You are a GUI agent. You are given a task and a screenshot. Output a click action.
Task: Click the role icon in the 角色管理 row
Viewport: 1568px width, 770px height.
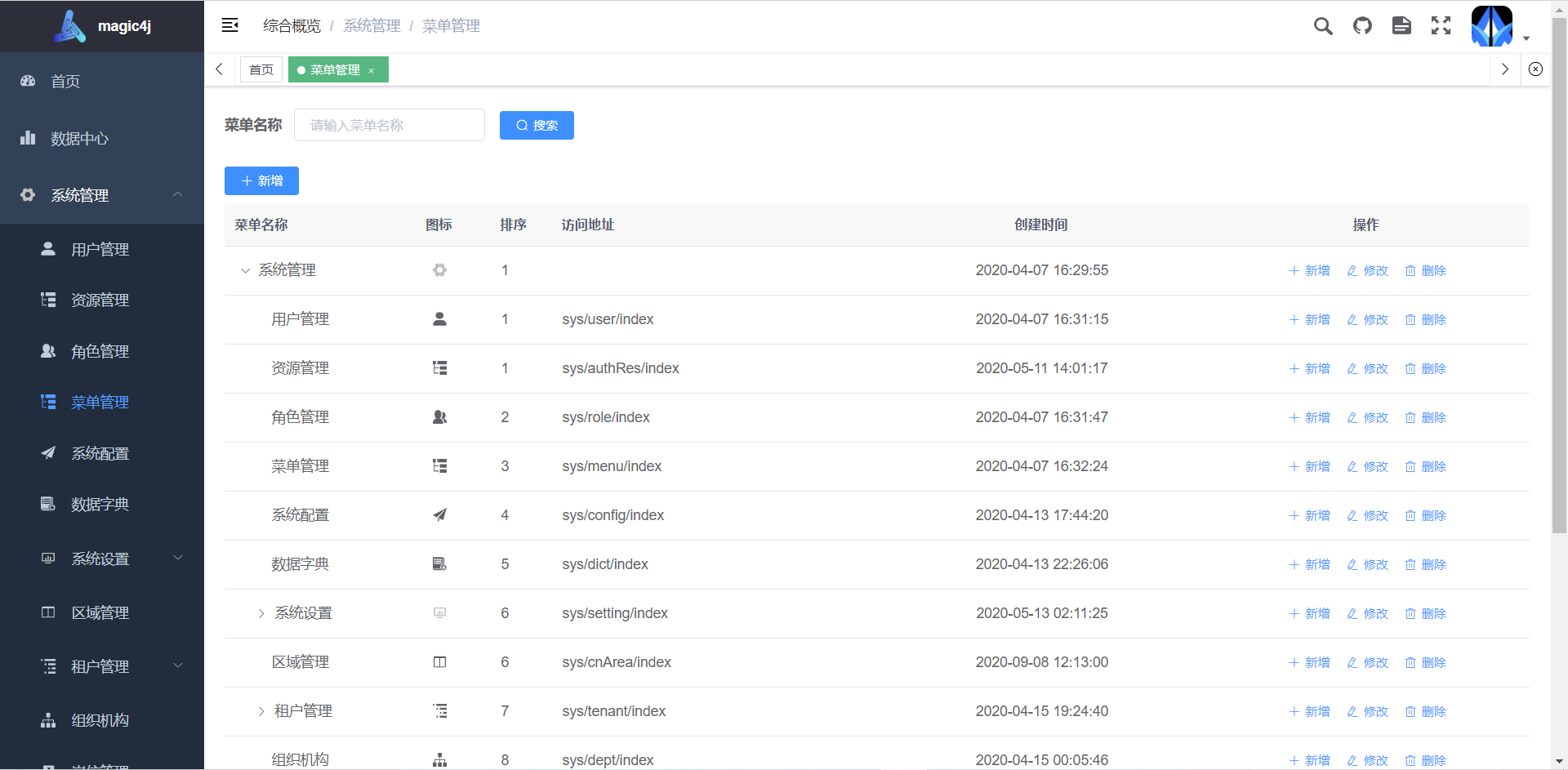pyautogui.click(x=439, y=417)
